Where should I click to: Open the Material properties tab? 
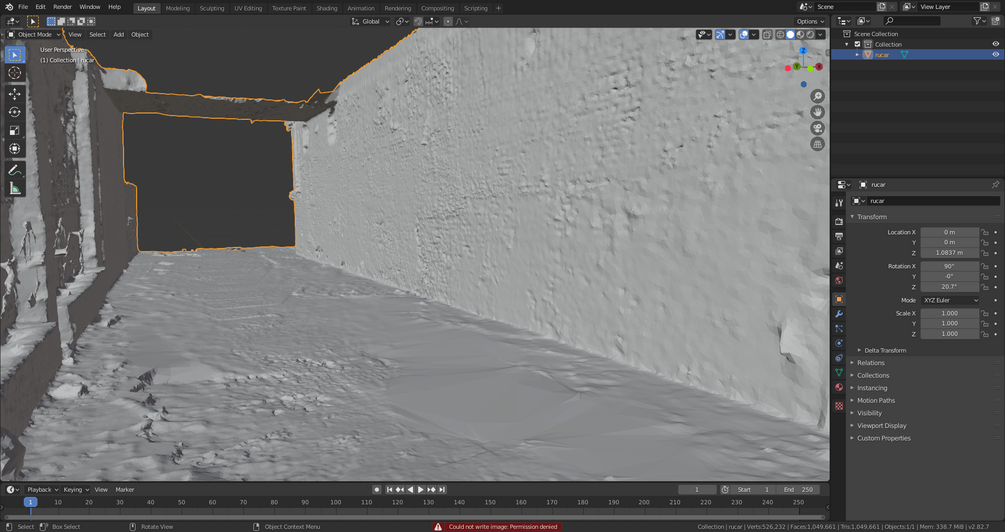coord(839,387)
